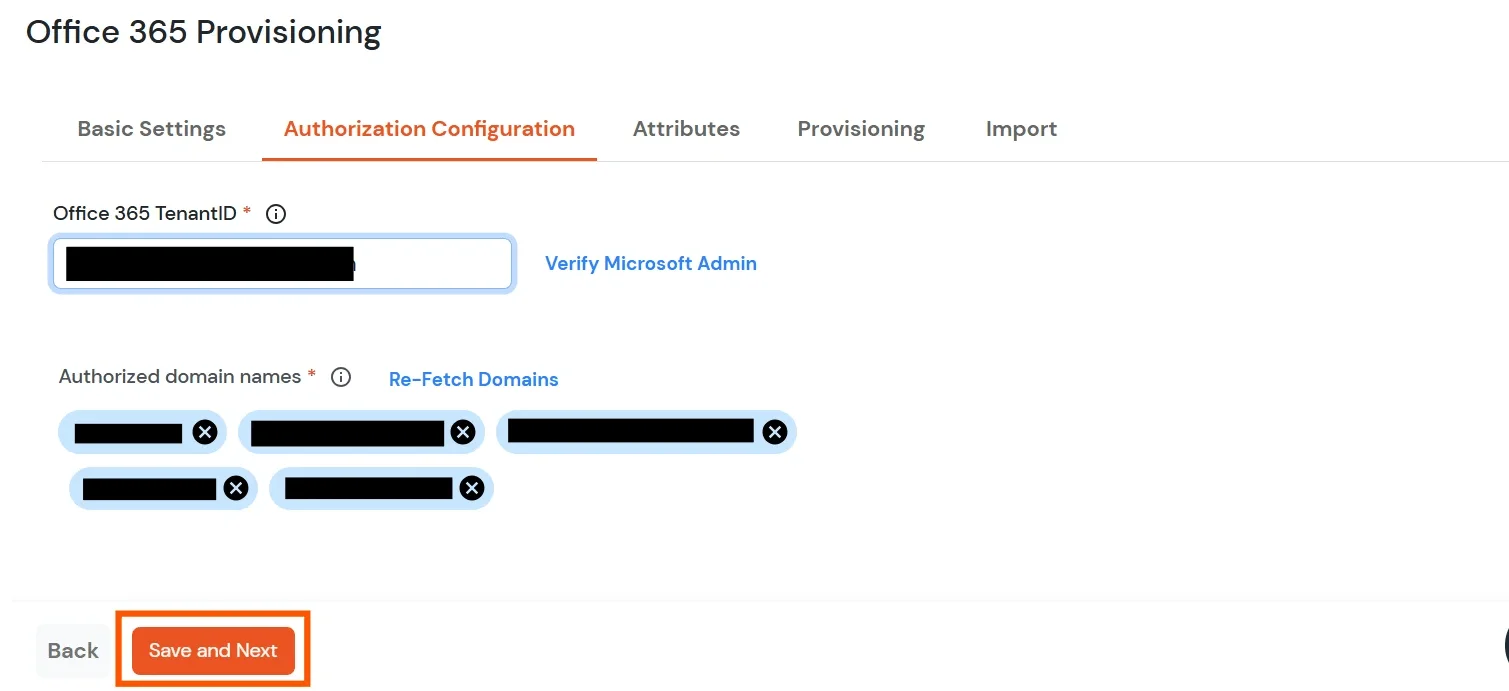Remove the leftmost domain in the second row
This screenshot has width=1509, height=691.
(236, 488)
